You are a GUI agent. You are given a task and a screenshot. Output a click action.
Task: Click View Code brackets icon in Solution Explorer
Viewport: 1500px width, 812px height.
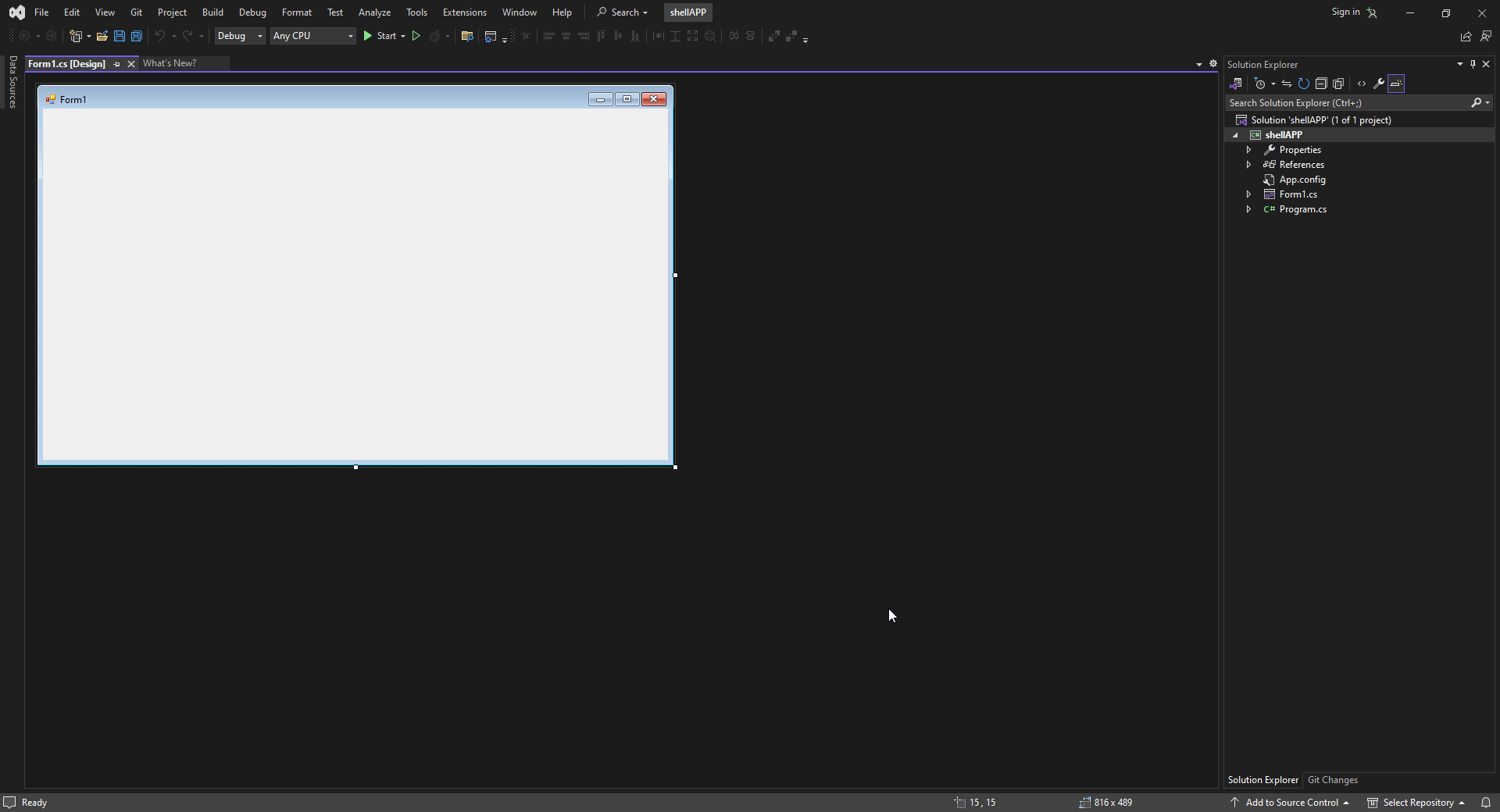pos(1362,84)
